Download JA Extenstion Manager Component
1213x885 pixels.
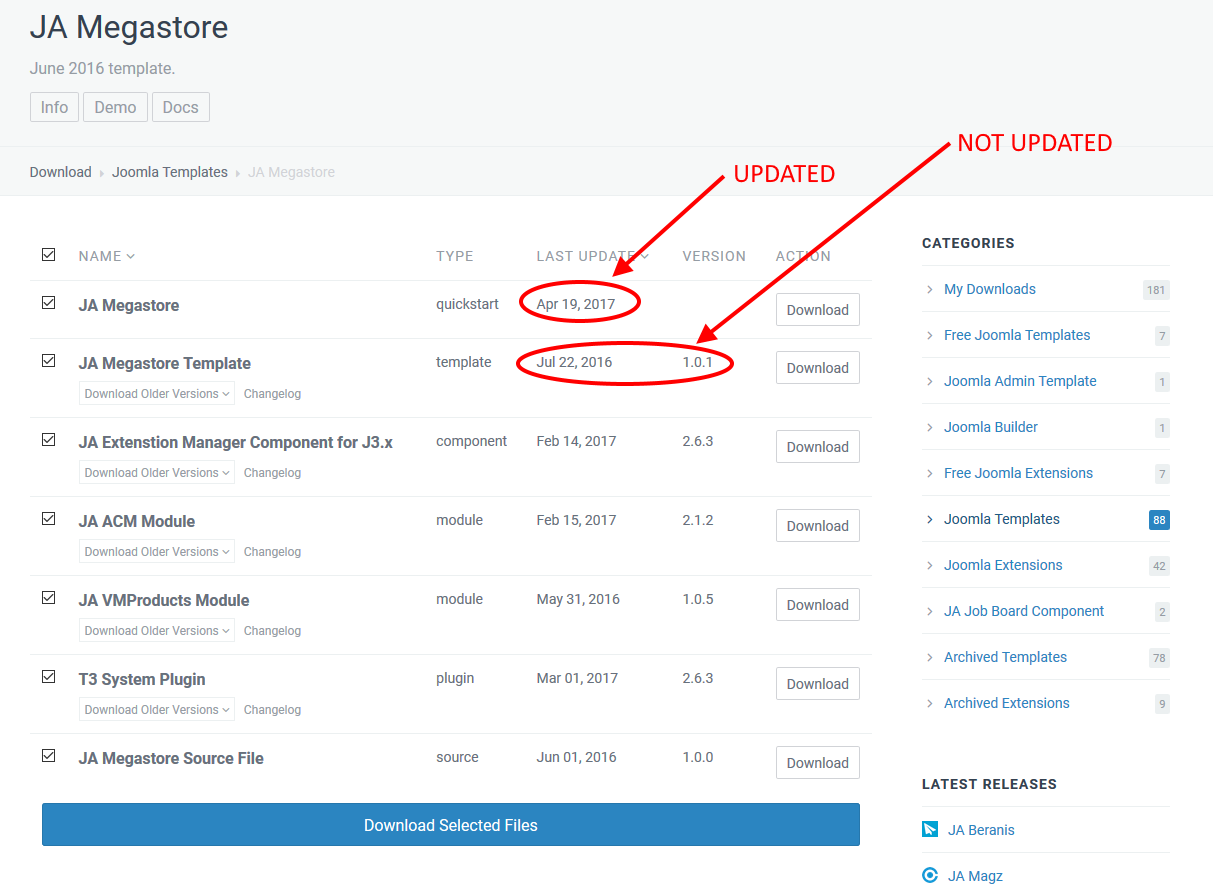pyautogui.click(x=817, y=447)
